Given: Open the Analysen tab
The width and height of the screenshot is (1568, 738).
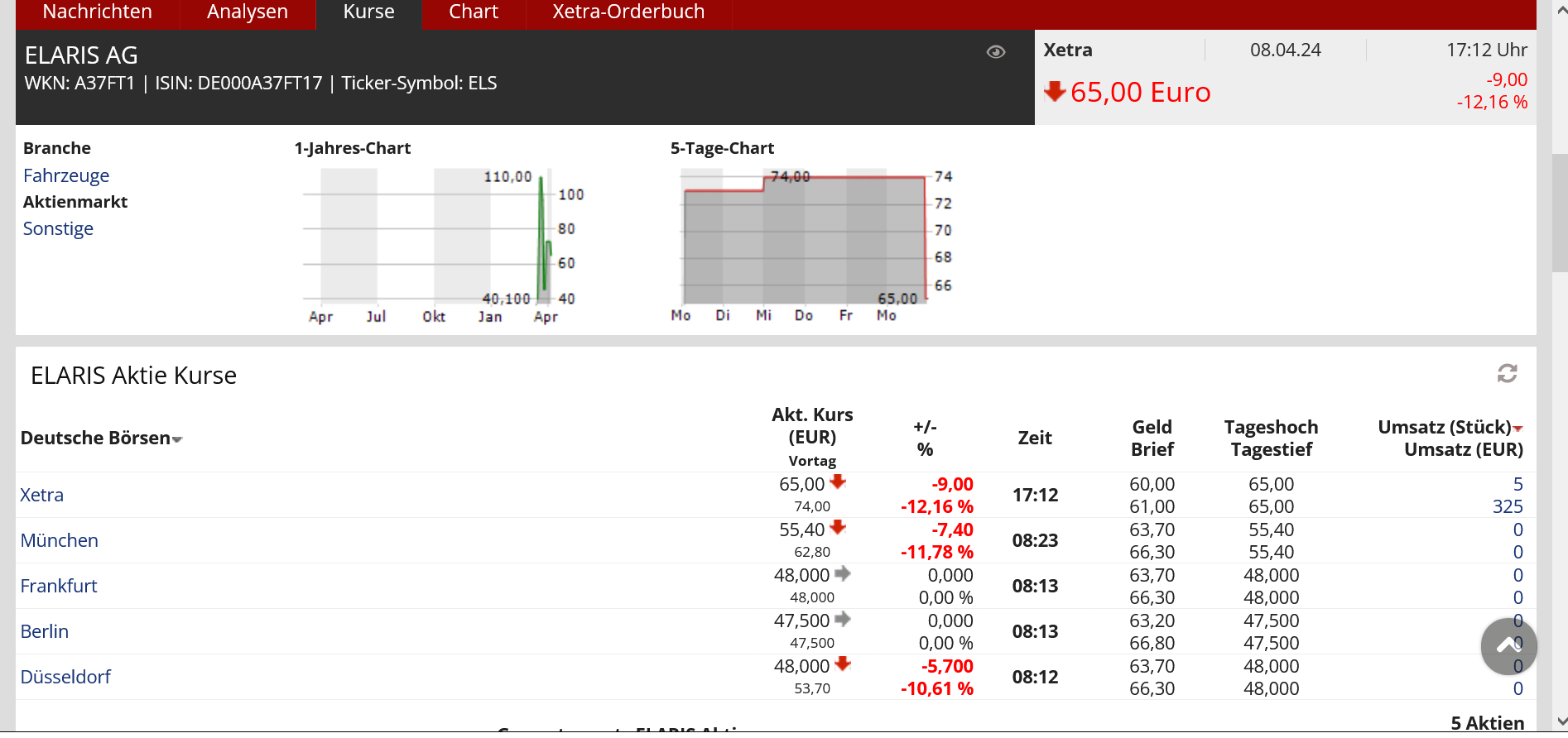Looking at the screenshot, I should click(248, 12).
